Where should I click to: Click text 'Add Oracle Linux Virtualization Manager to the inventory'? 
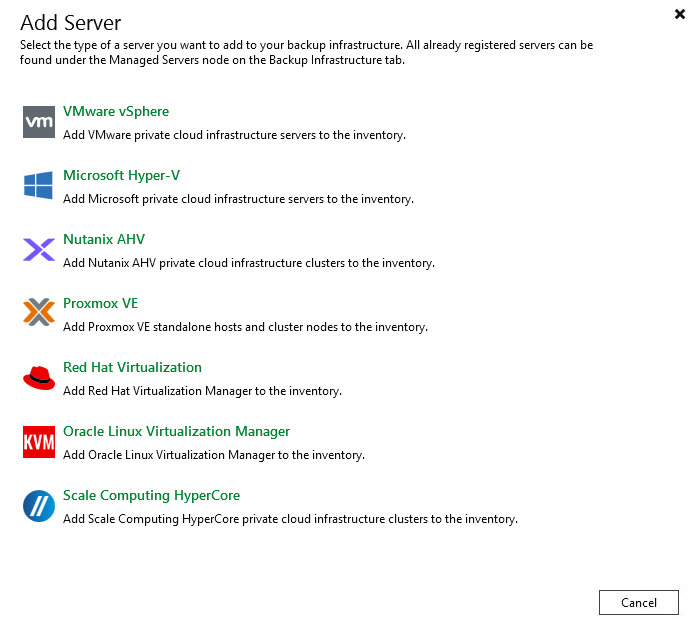click(x=214, y=454)
